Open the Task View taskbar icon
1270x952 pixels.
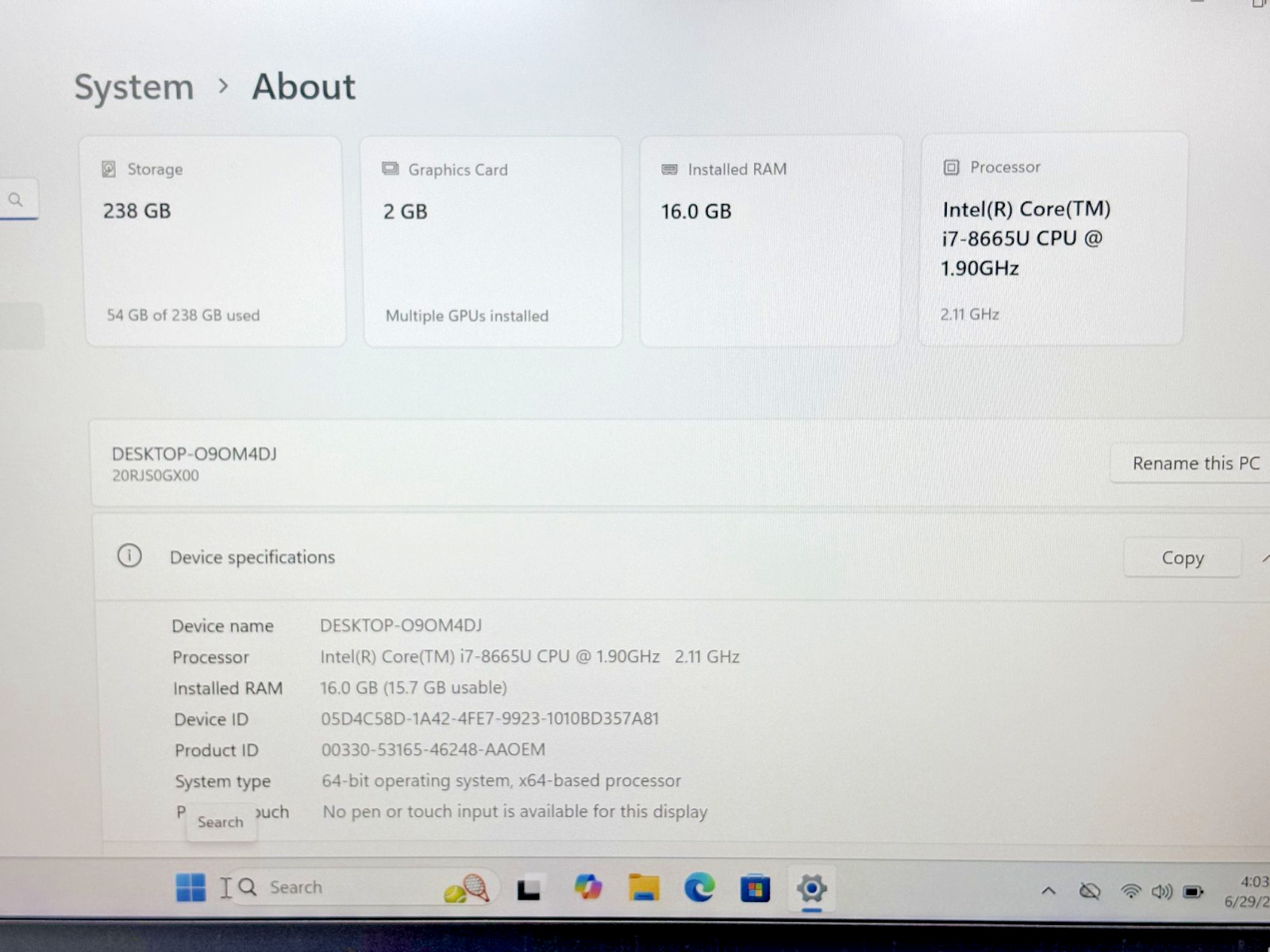529,889
